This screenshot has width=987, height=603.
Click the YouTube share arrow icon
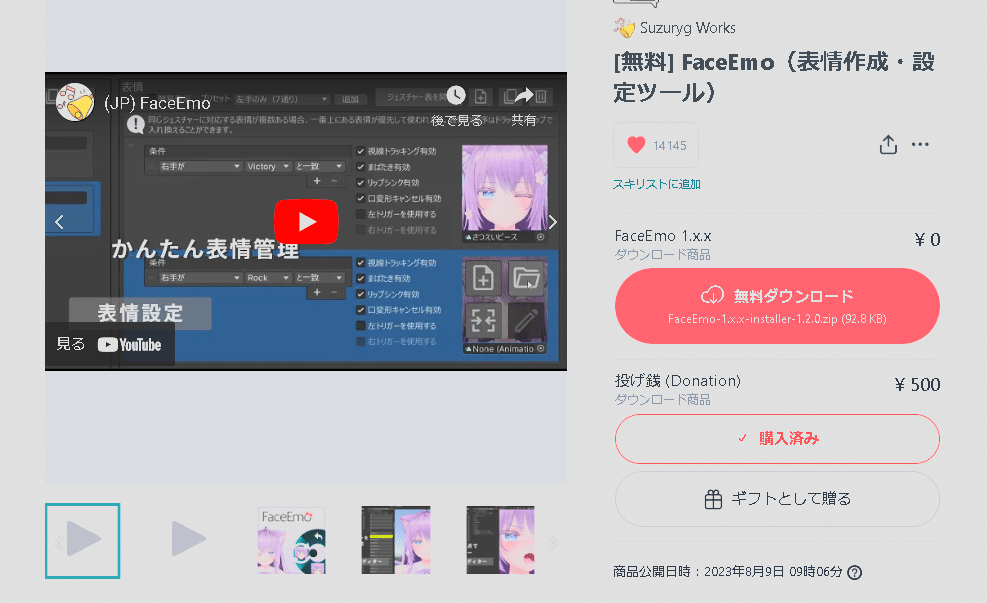coord(524,95)
